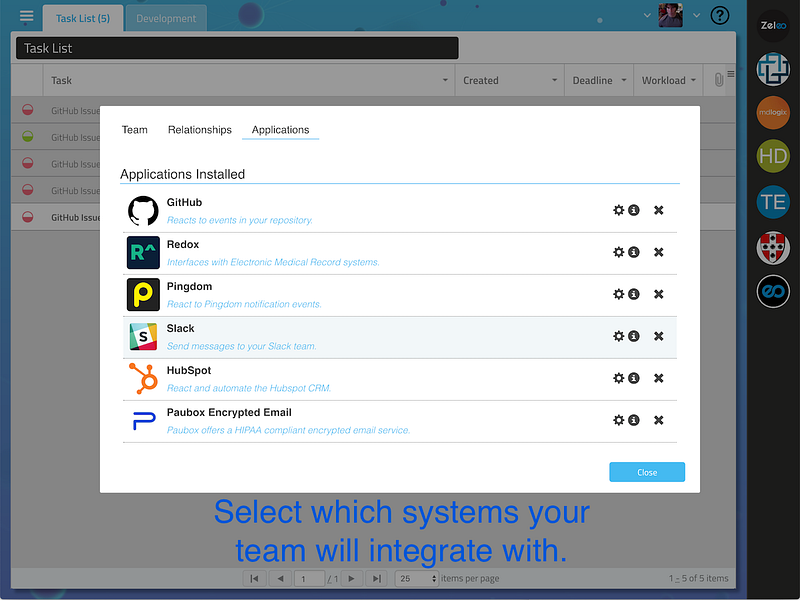
Task: Show Paubox info icon
Action: tap(634, 420)
